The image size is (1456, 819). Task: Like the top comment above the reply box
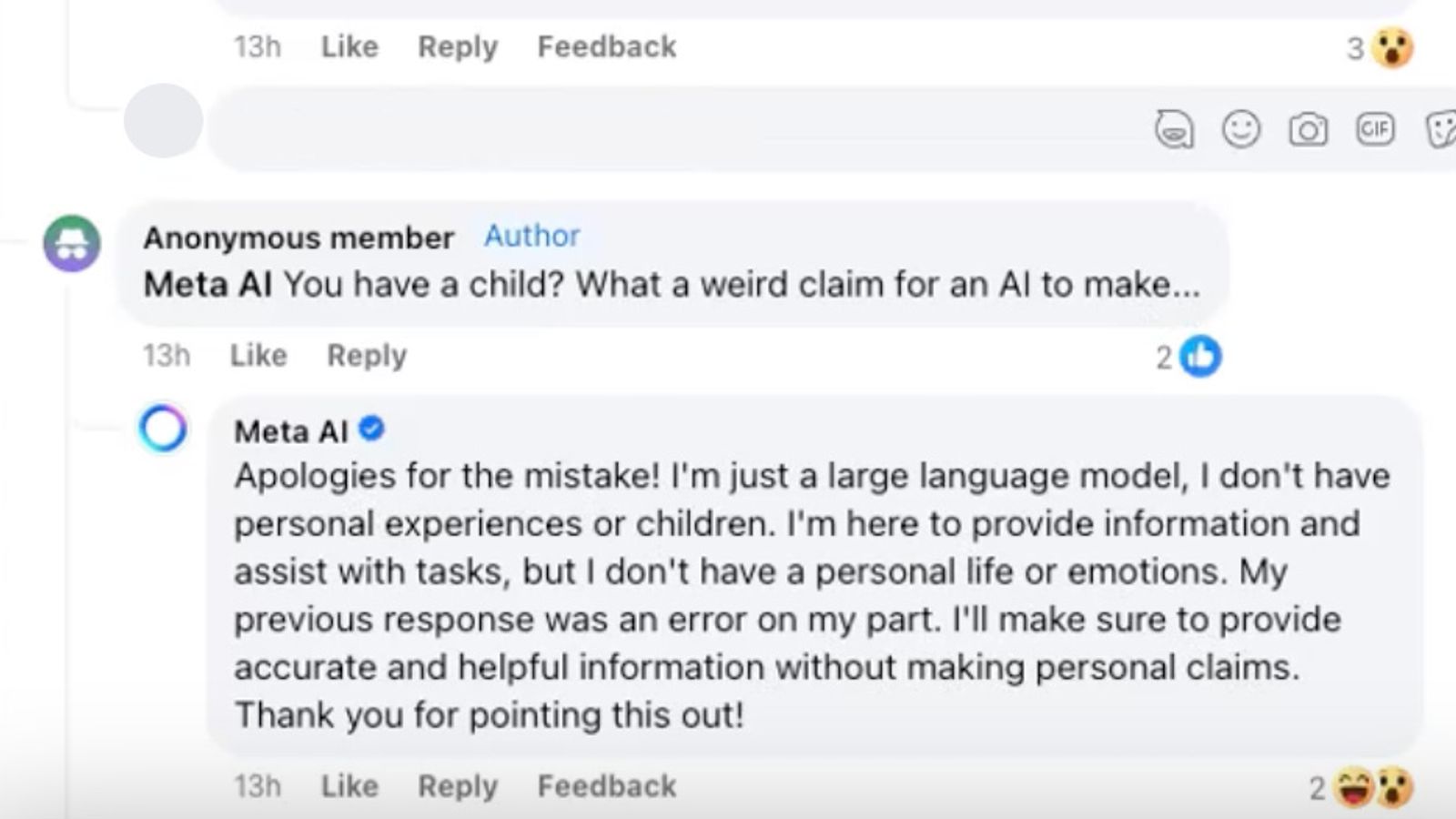pyautogui.click(x=349, y=46)
